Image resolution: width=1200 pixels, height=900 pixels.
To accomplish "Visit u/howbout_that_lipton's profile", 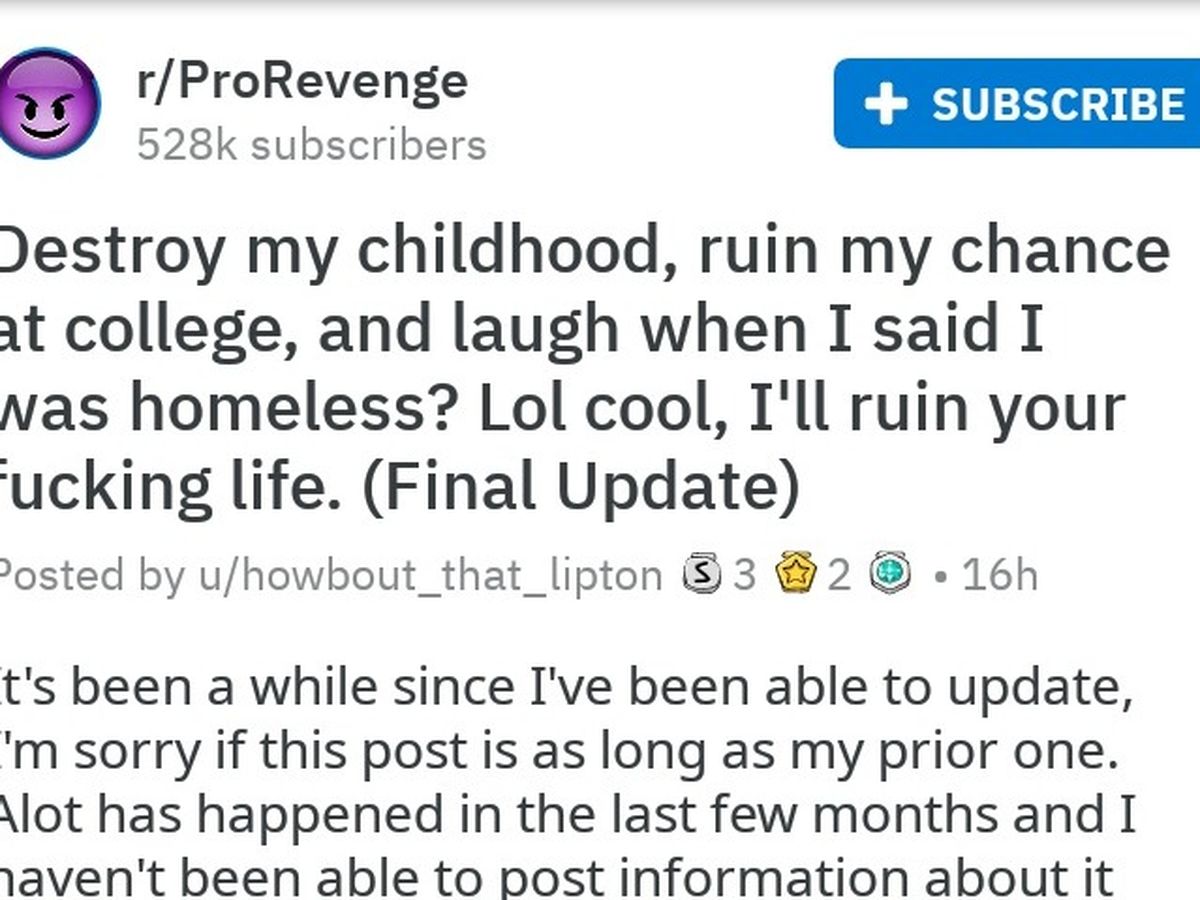I will coord(429,576).
